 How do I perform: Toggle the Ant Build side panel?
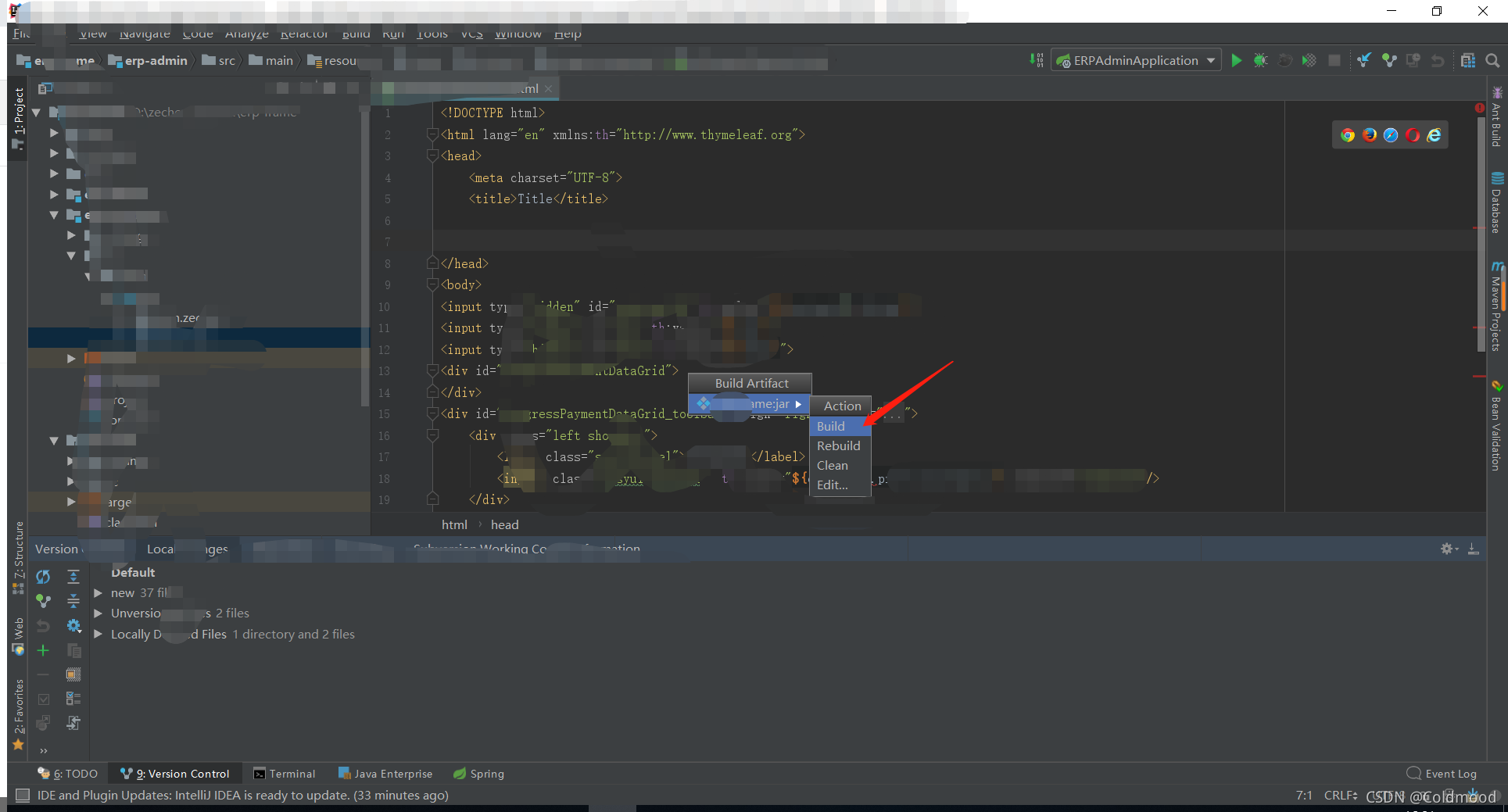pos(1496,117)
